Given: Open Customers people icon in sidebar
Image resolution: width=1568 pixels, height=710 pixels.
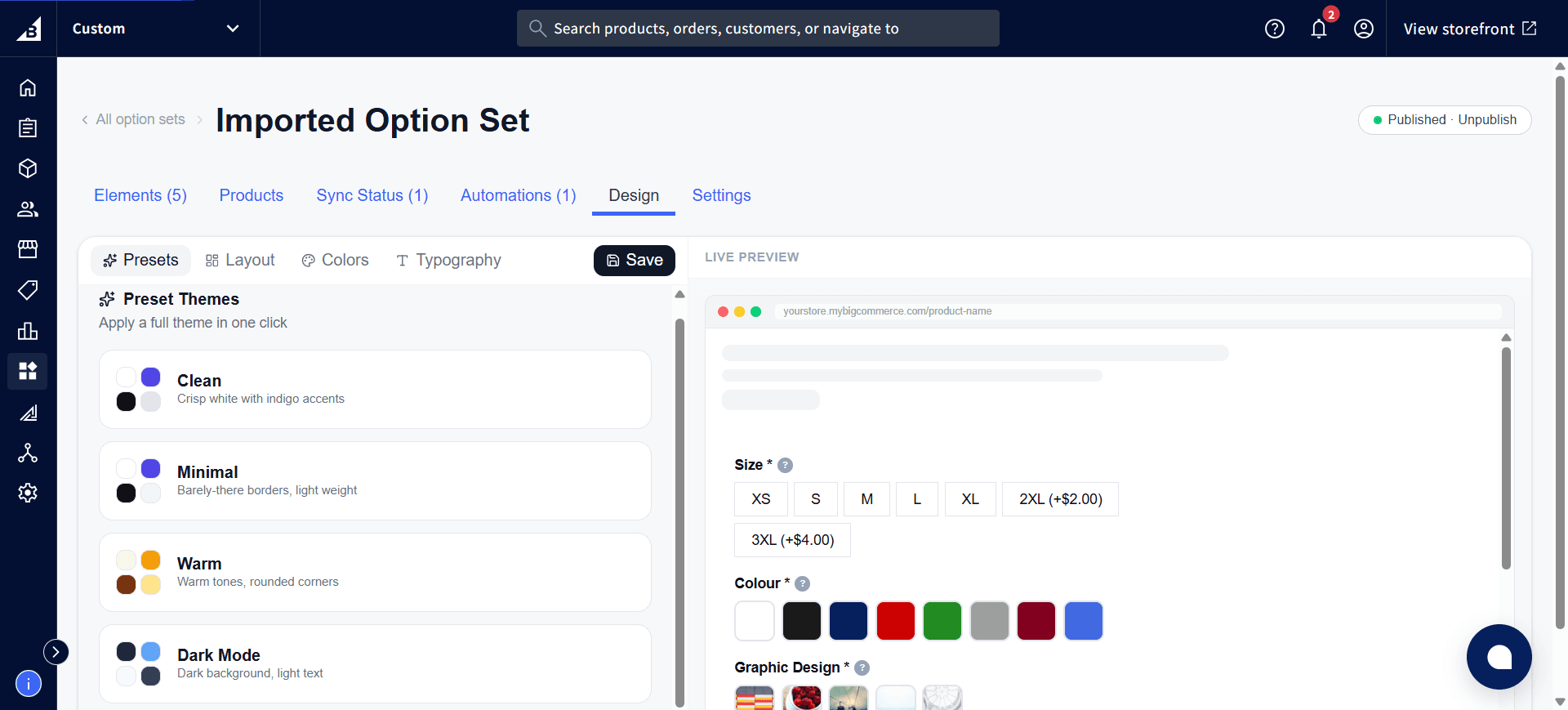Looking at the screenshot, I should (28, 209).
